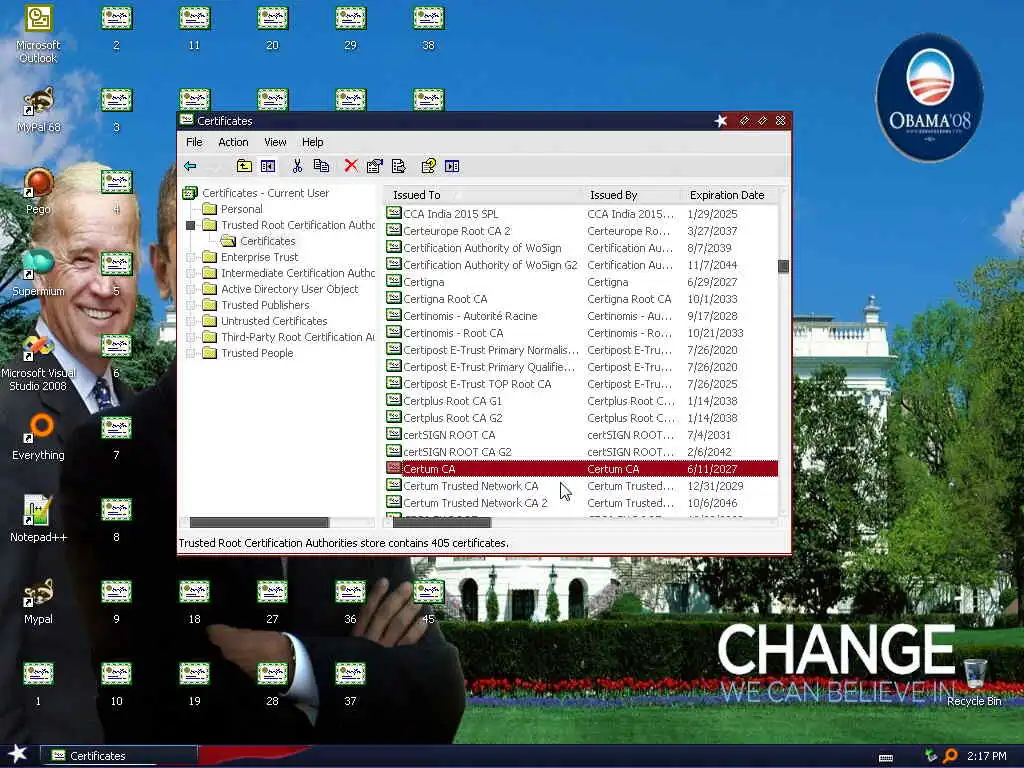Image resolution: width=1024 pixels, height=768 pixels.
Task: Toggle the Show/Hide Console Tree toolbar icon
Action: (x=268, y=166)
